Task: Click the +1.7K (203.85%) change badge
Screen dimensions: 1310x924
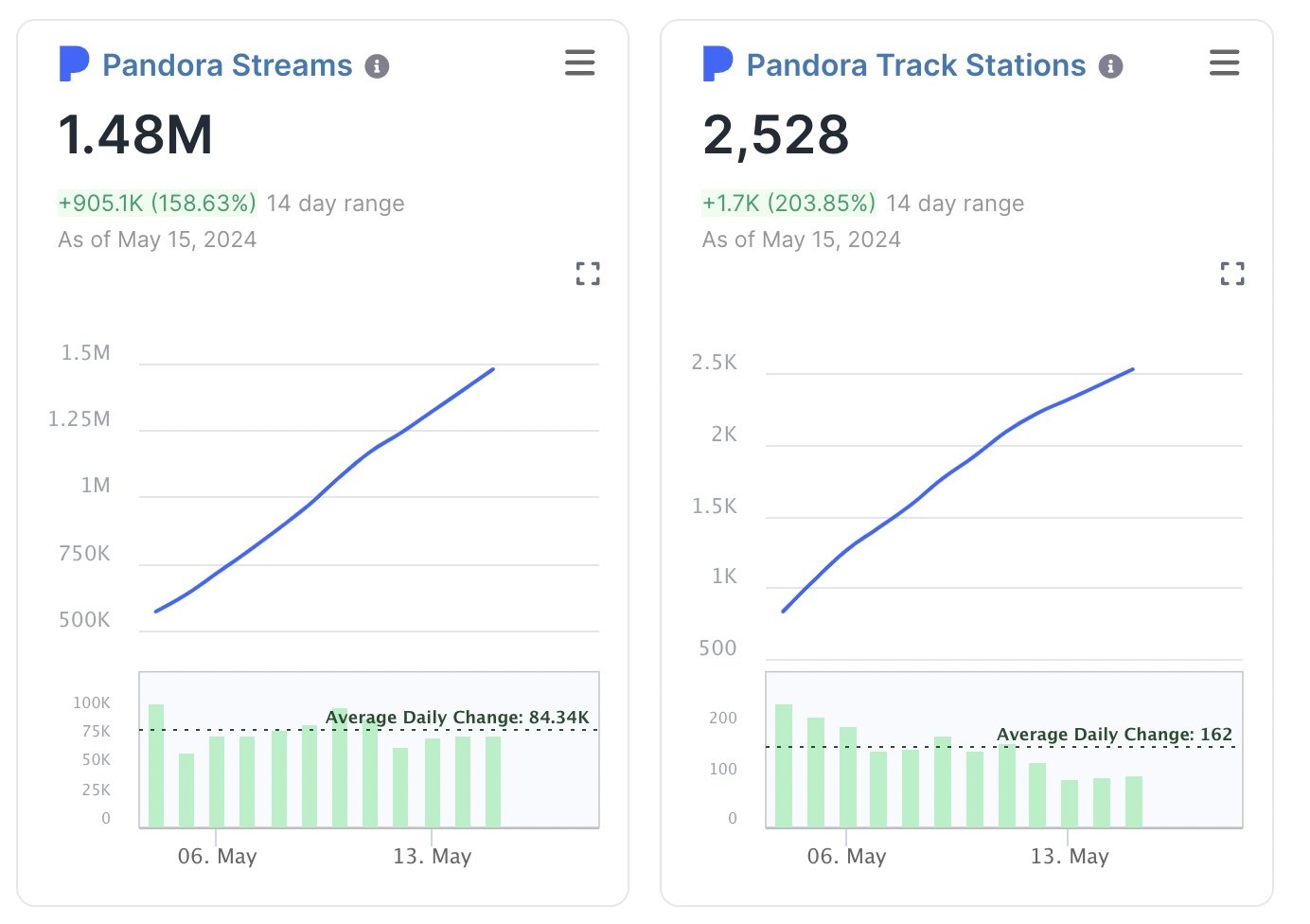Action: 788,203
